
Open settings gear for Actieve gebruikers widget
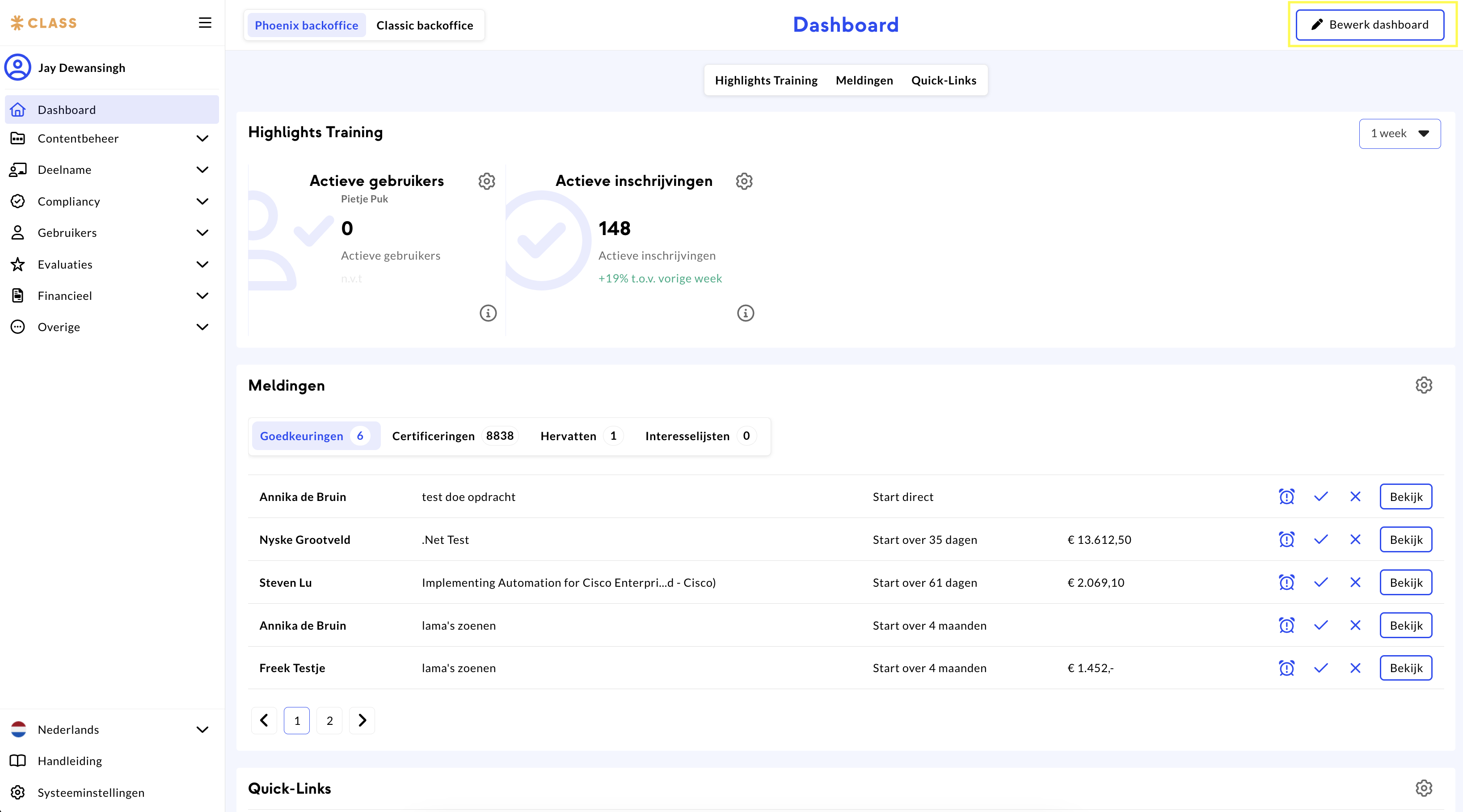coord(487,181)
